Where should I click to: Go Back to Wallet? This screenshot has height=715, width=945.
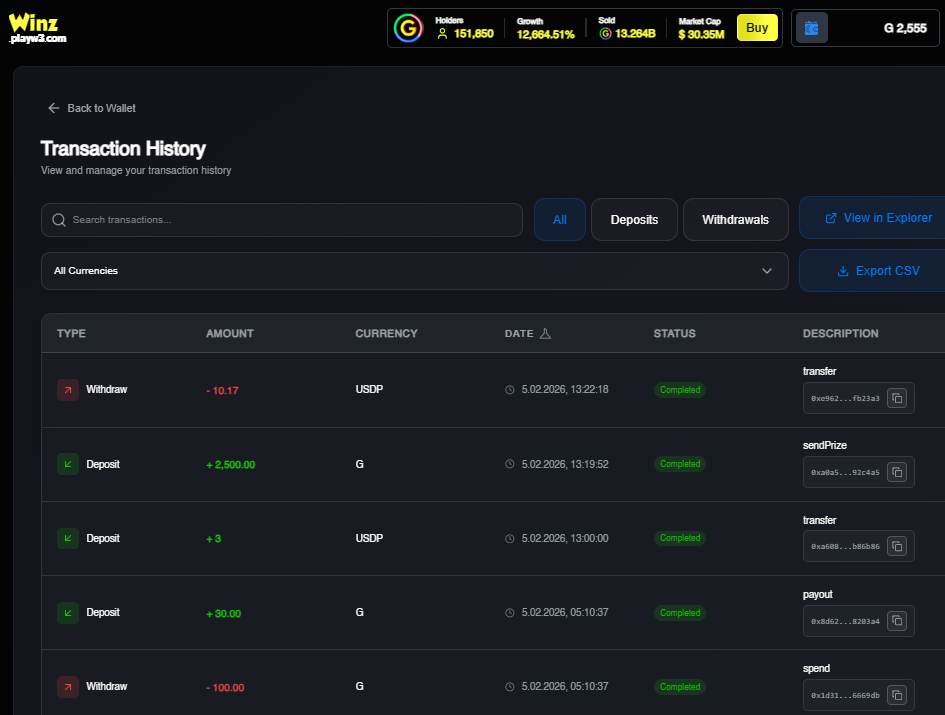(x=92, y=108)
